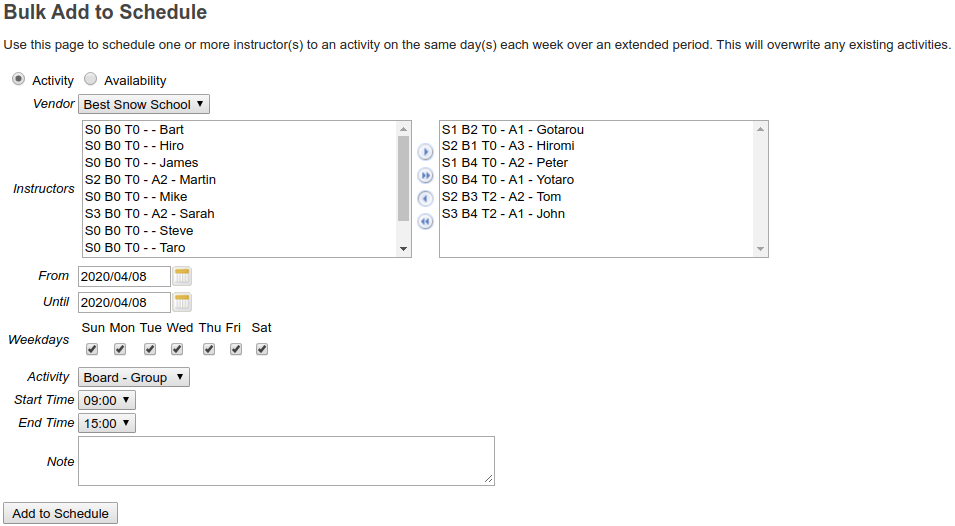Click the move selected instructor left arrow

425,198
